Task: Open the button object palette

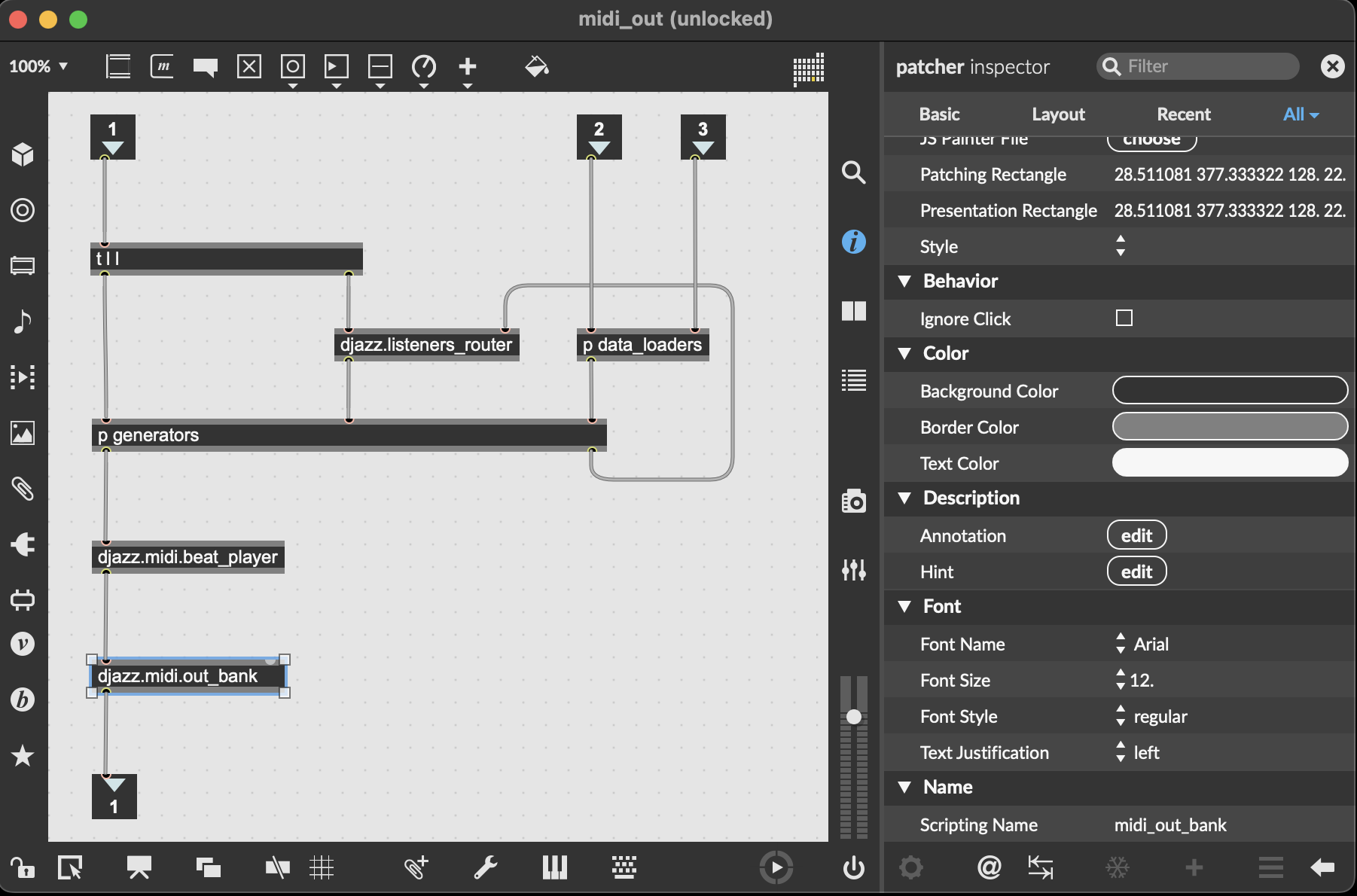Action: click(293, 69)
